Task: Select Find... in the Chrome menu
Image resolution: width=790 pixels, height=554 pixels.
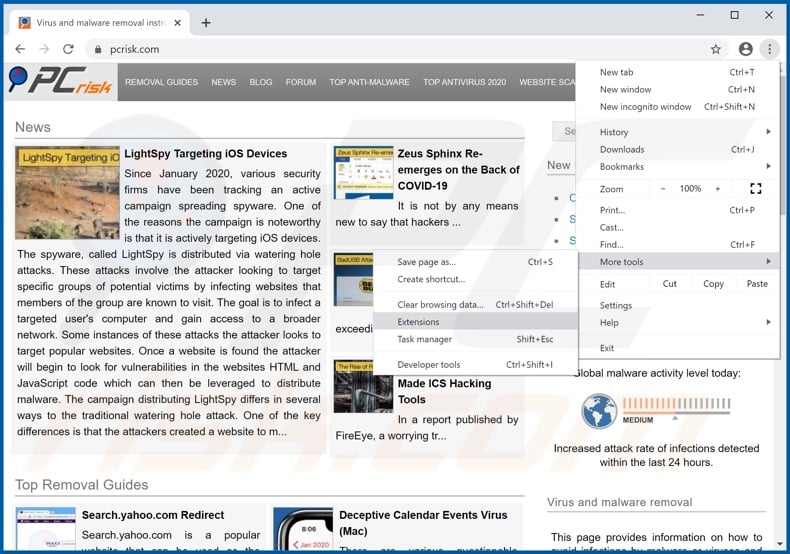Action: click(678, 245)
